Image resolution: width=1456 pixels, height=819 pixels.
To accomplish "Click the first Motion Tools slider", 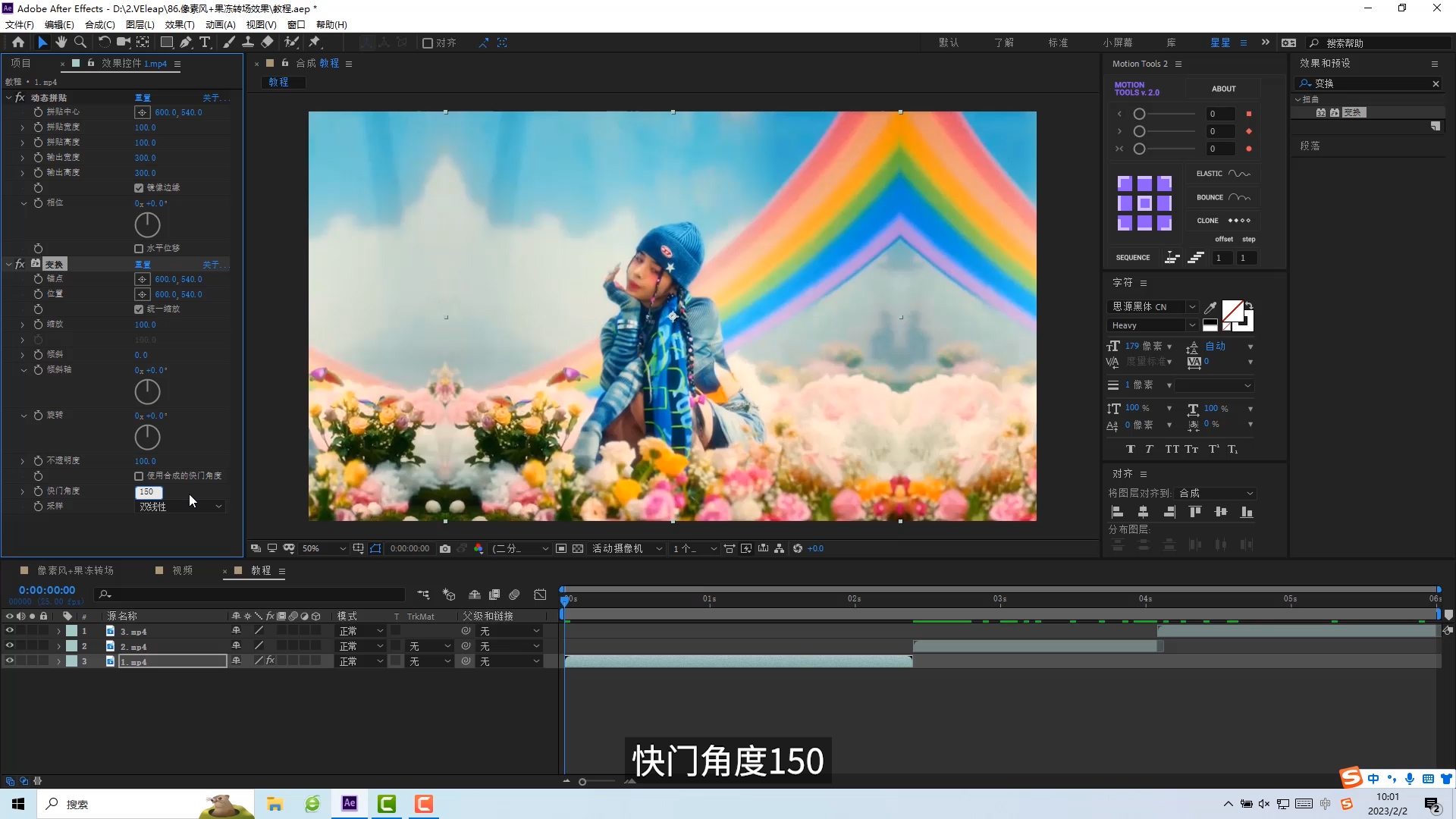I will pos(1139,114).
